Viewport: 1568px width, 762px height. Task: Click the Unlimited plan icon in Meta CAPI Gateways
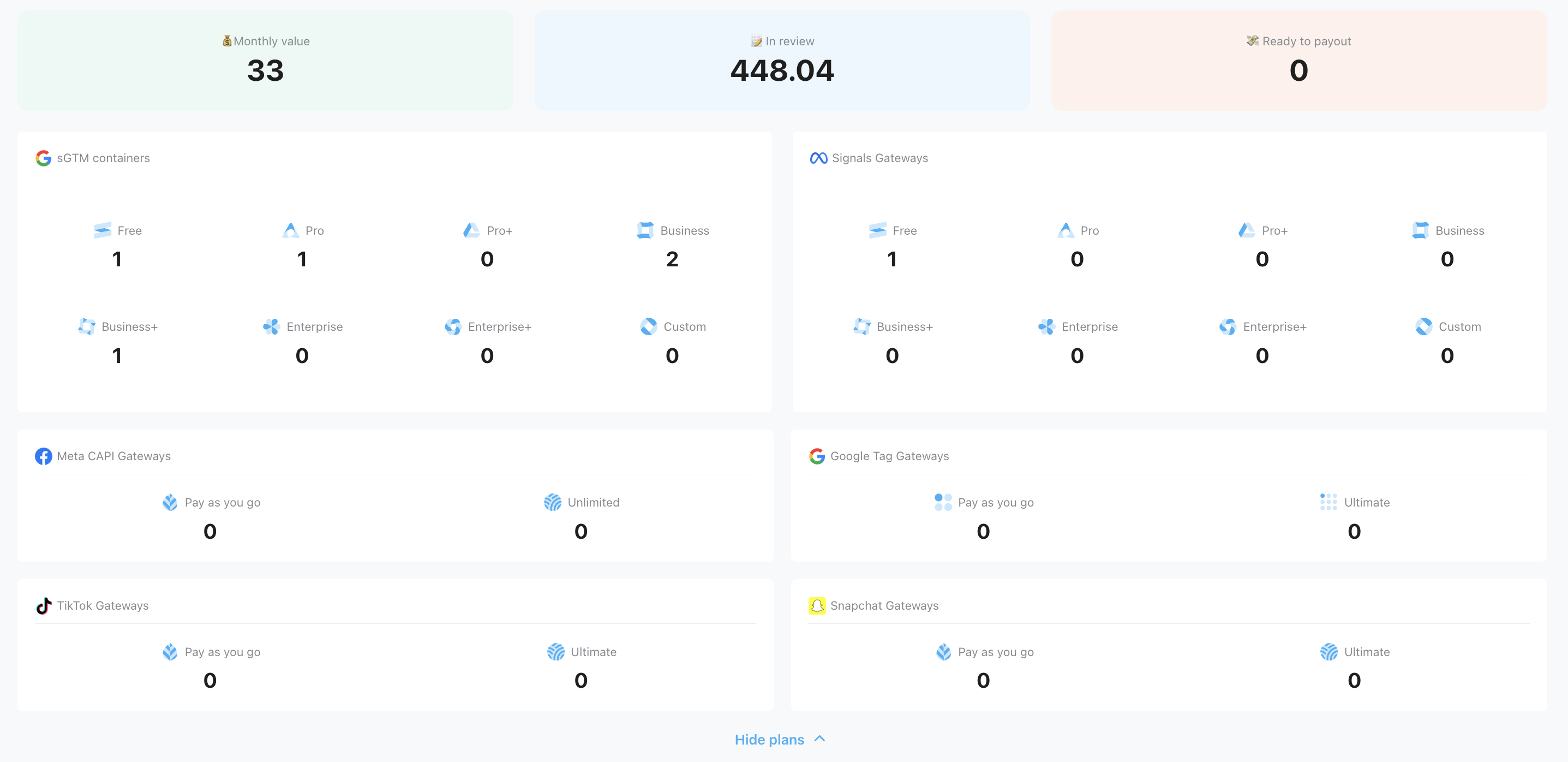click(553, 503)
